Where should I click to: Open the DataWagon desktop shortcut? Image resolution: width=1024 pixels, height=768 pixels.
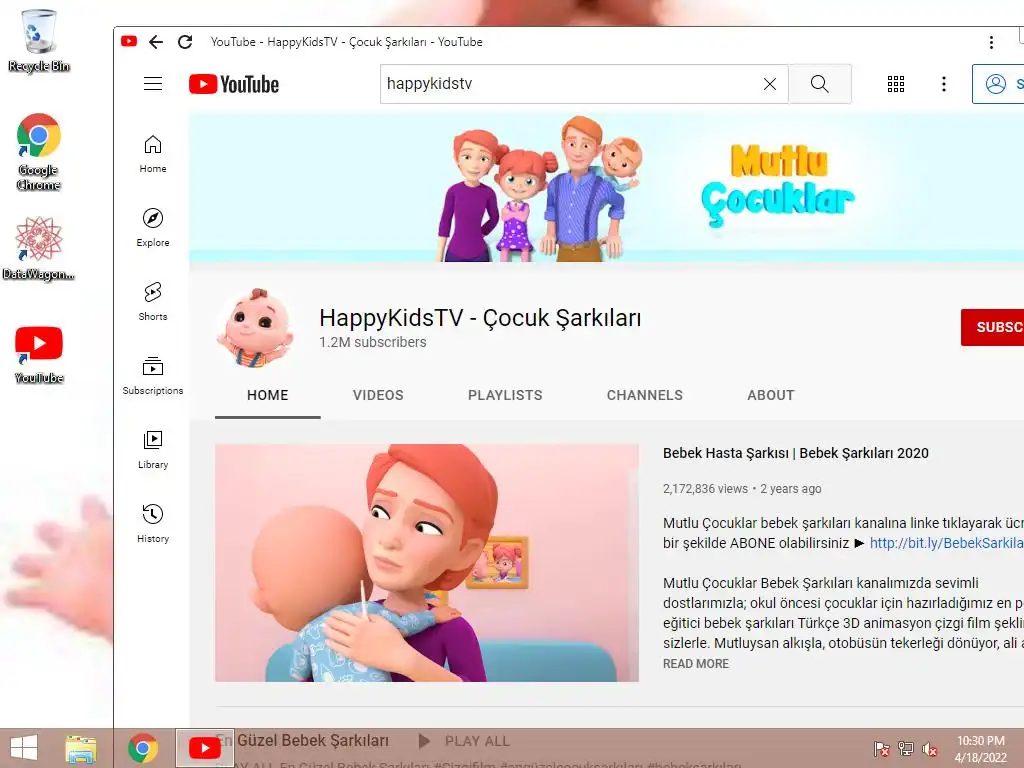tap(39, 249)
